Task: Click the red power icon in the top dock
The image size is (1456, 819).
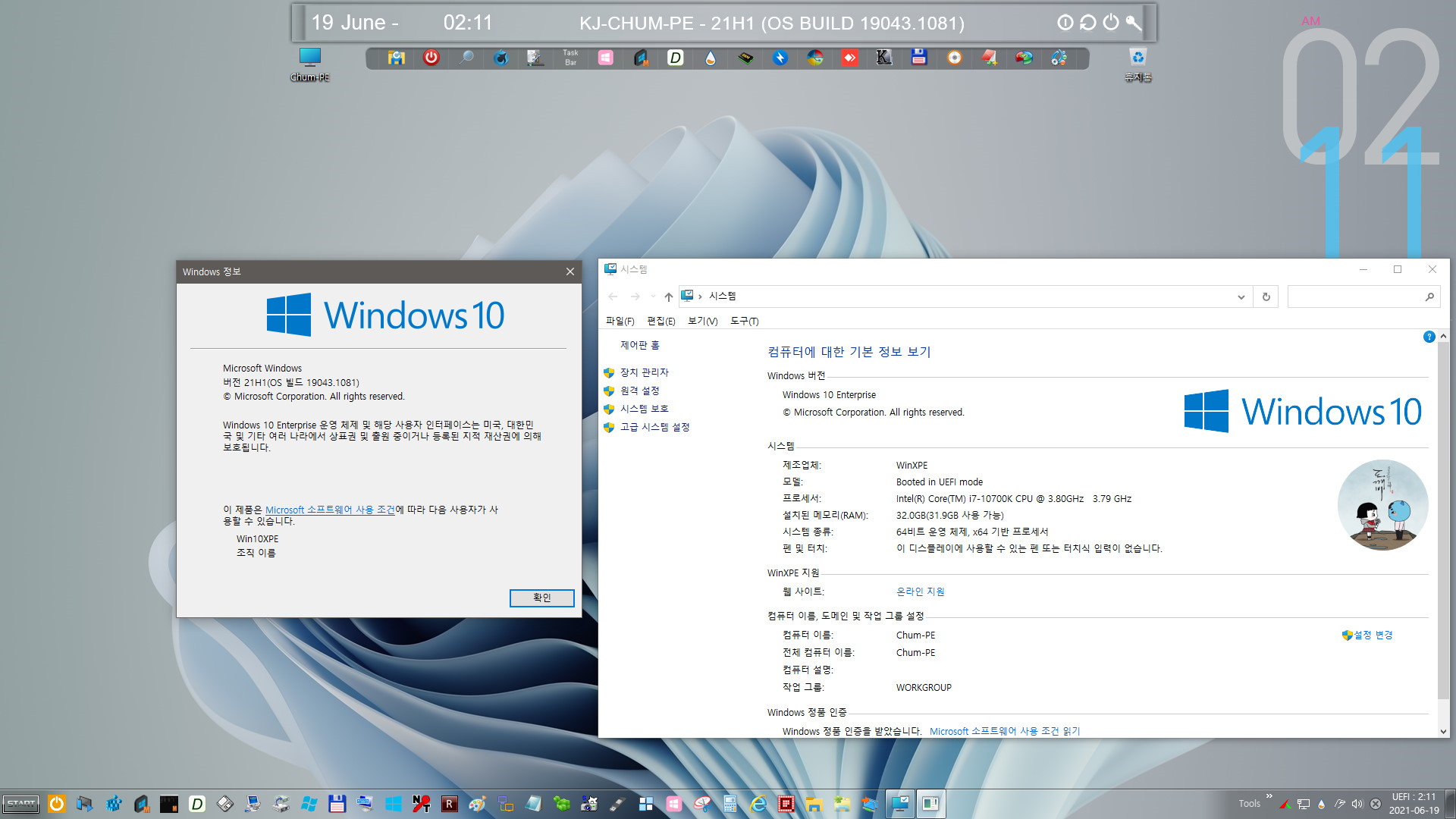Action: tap(431, 58)
